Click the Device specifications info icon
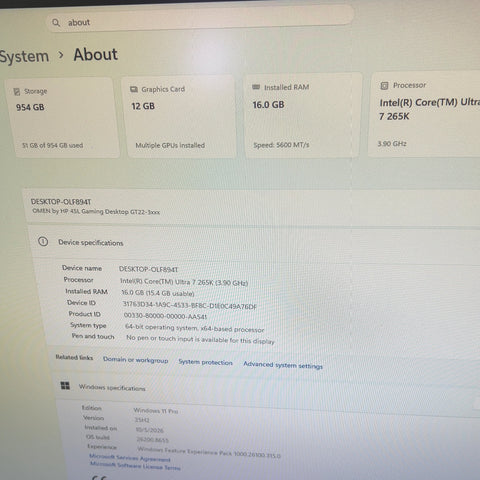Viewport: 480px width, 480px height. [43, 241]
